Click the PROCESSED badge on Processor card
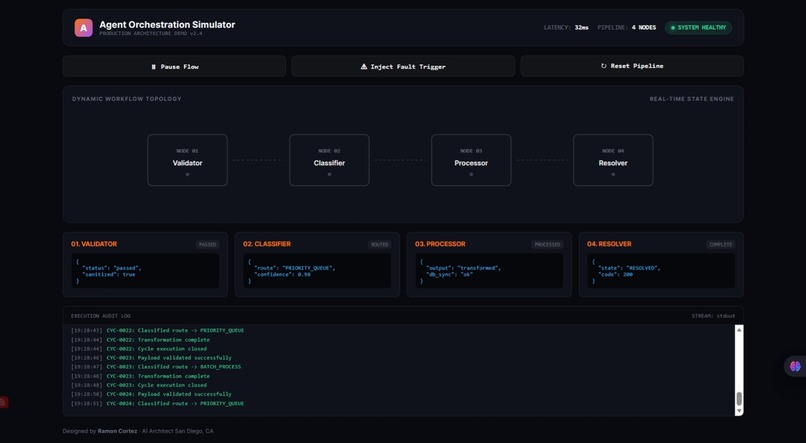Image resolution: width=806 pixels, height=443 pixels. click(x=547, y=245)
